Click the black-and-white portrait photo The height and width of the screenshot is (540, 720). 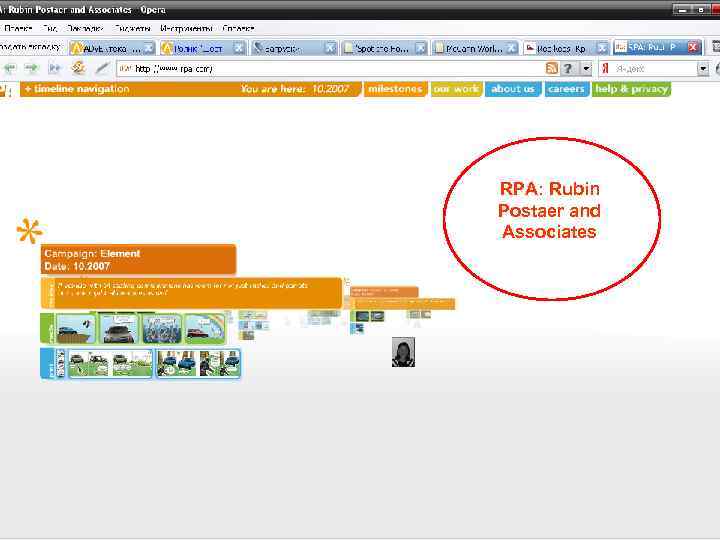[x=403, y=352]
